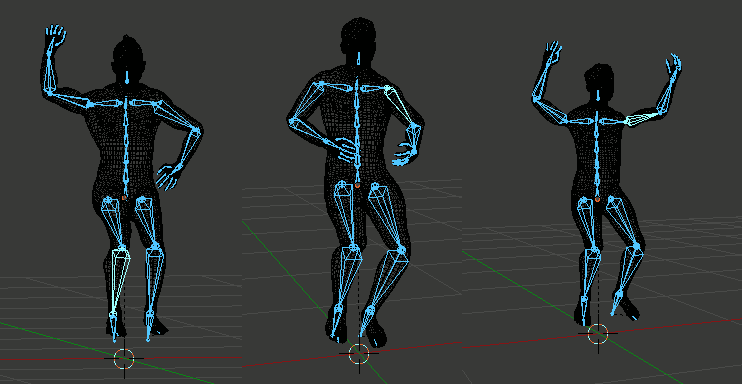
Task: Select the bent knee joint of the both-arms-raised figure
Action: tap(637, 246)
